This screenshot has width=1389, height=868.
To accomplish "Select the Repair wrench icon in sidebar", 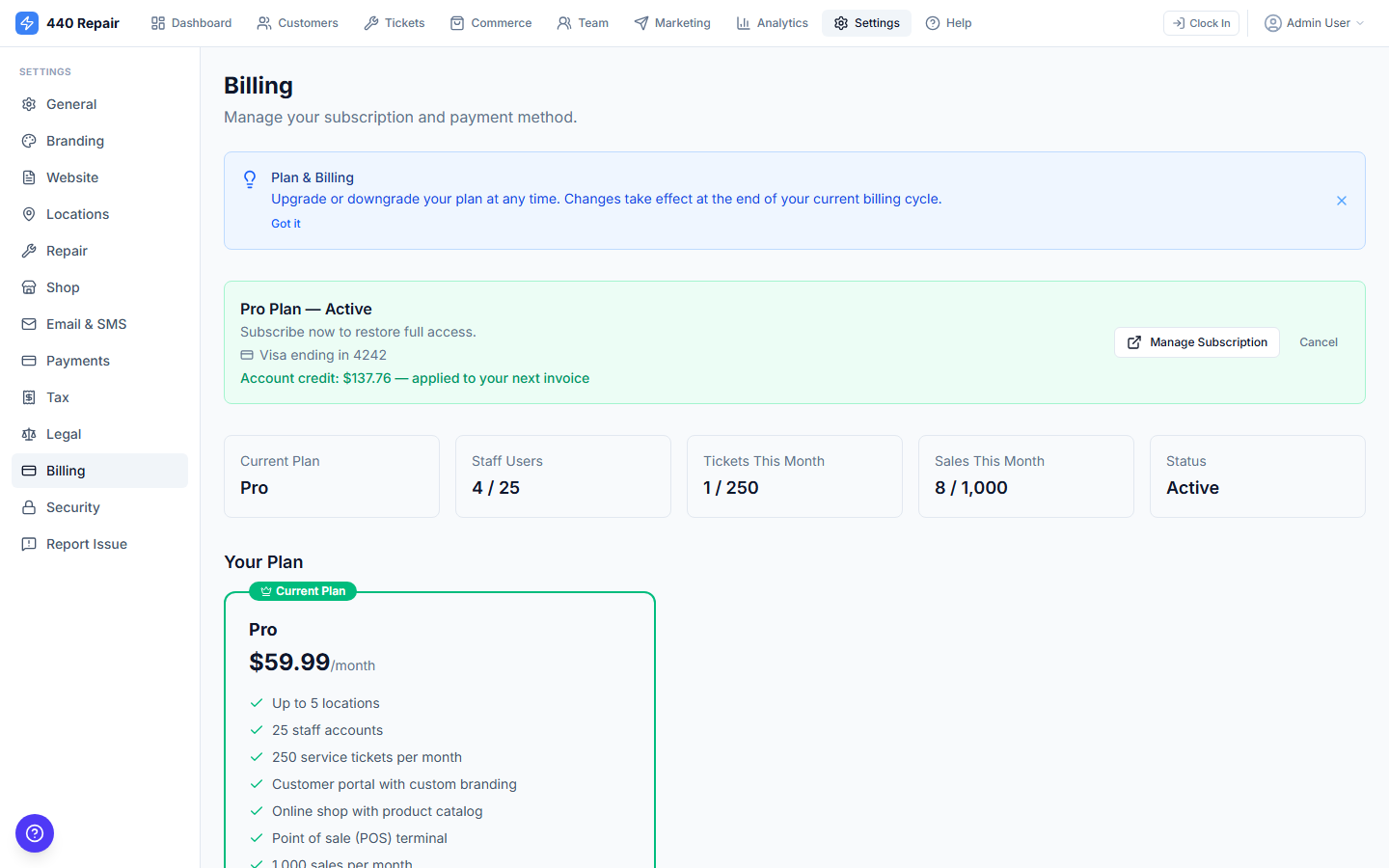I will tap(28, 250).
